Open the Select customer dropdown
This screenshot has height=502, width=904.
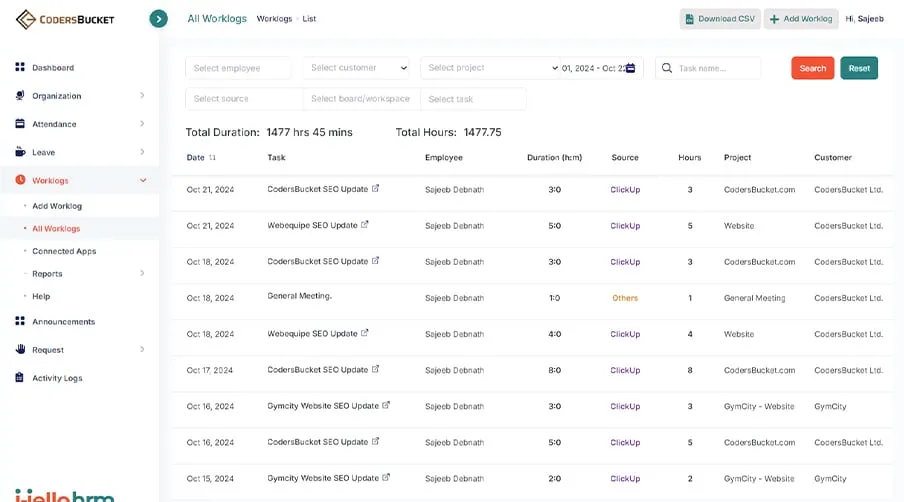[356, 68]
